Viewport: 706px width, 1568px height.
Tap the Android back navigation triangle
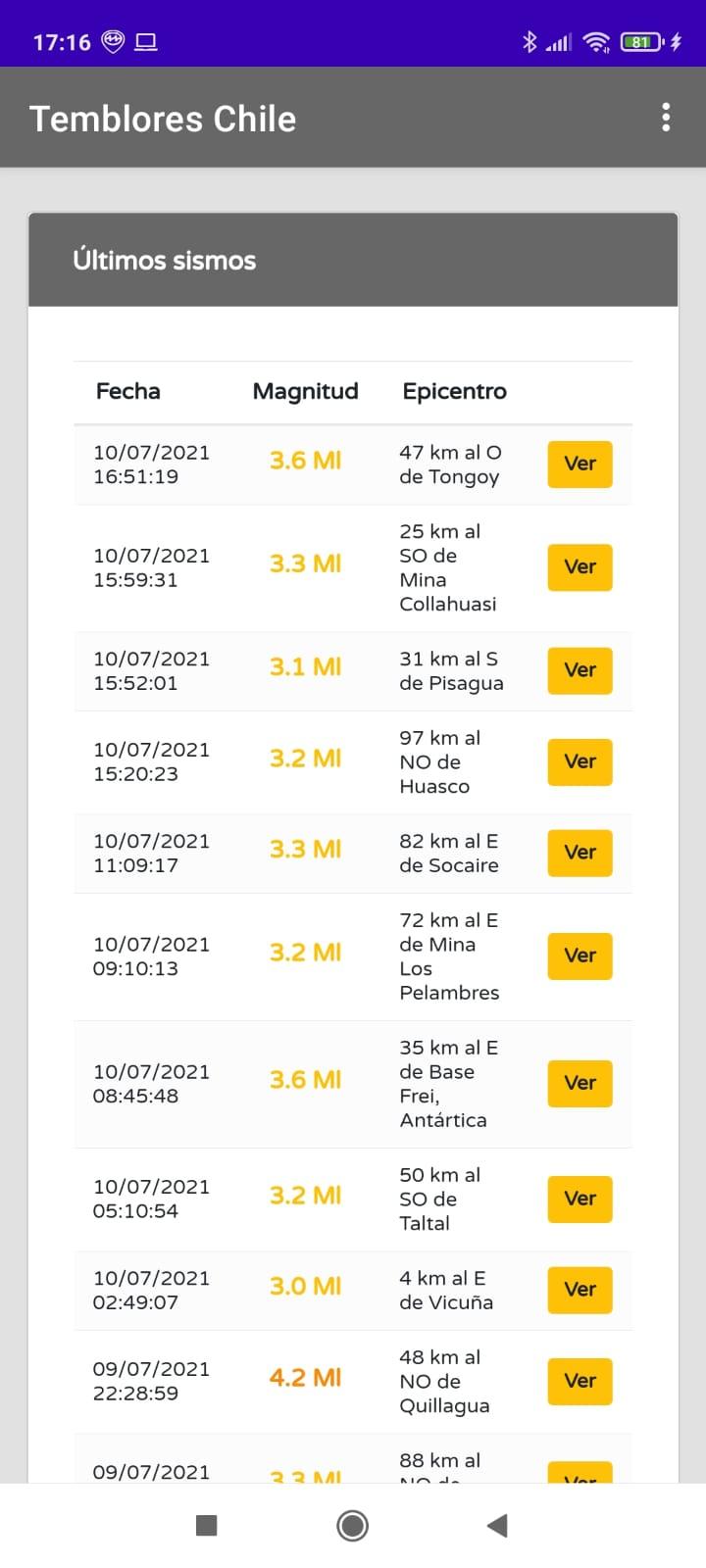coord(497,1525)
